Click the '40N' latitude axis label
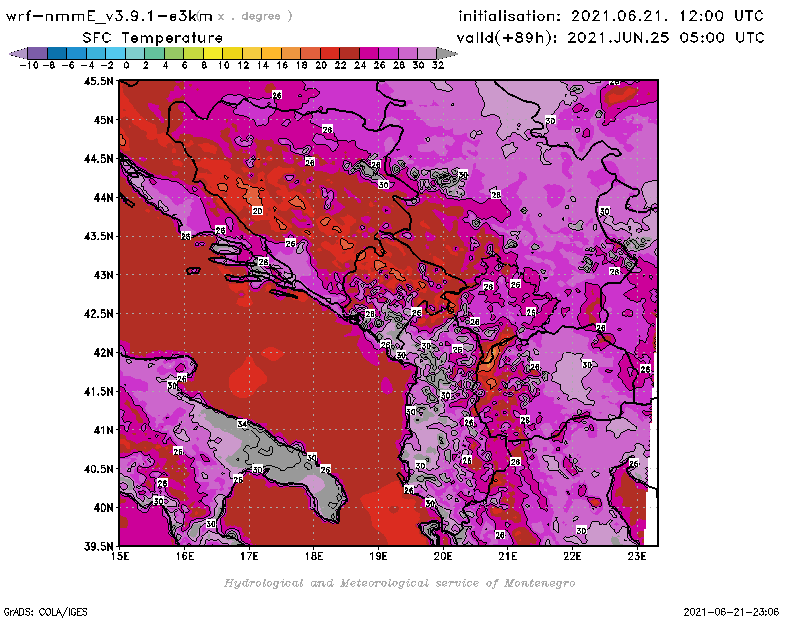Viewport: 800px width, 618px height. click(x=103, y=508)
